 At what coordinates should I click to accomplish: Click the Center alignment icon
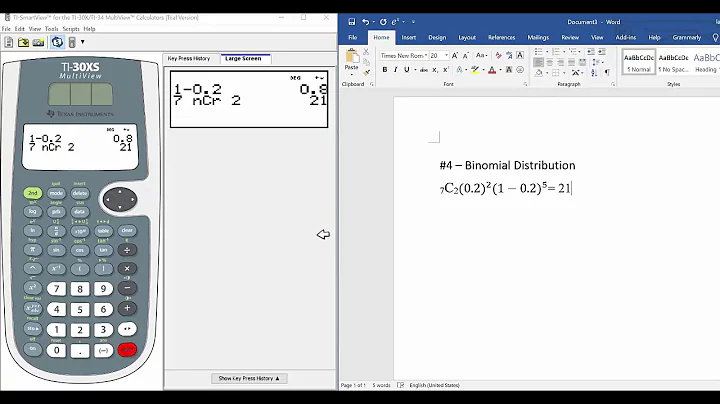(x=549, y=62)
